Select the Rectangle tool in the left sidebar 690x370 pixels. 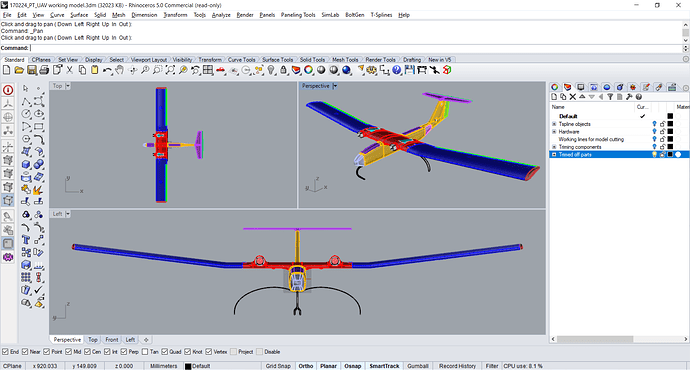(x=39, y=127)
